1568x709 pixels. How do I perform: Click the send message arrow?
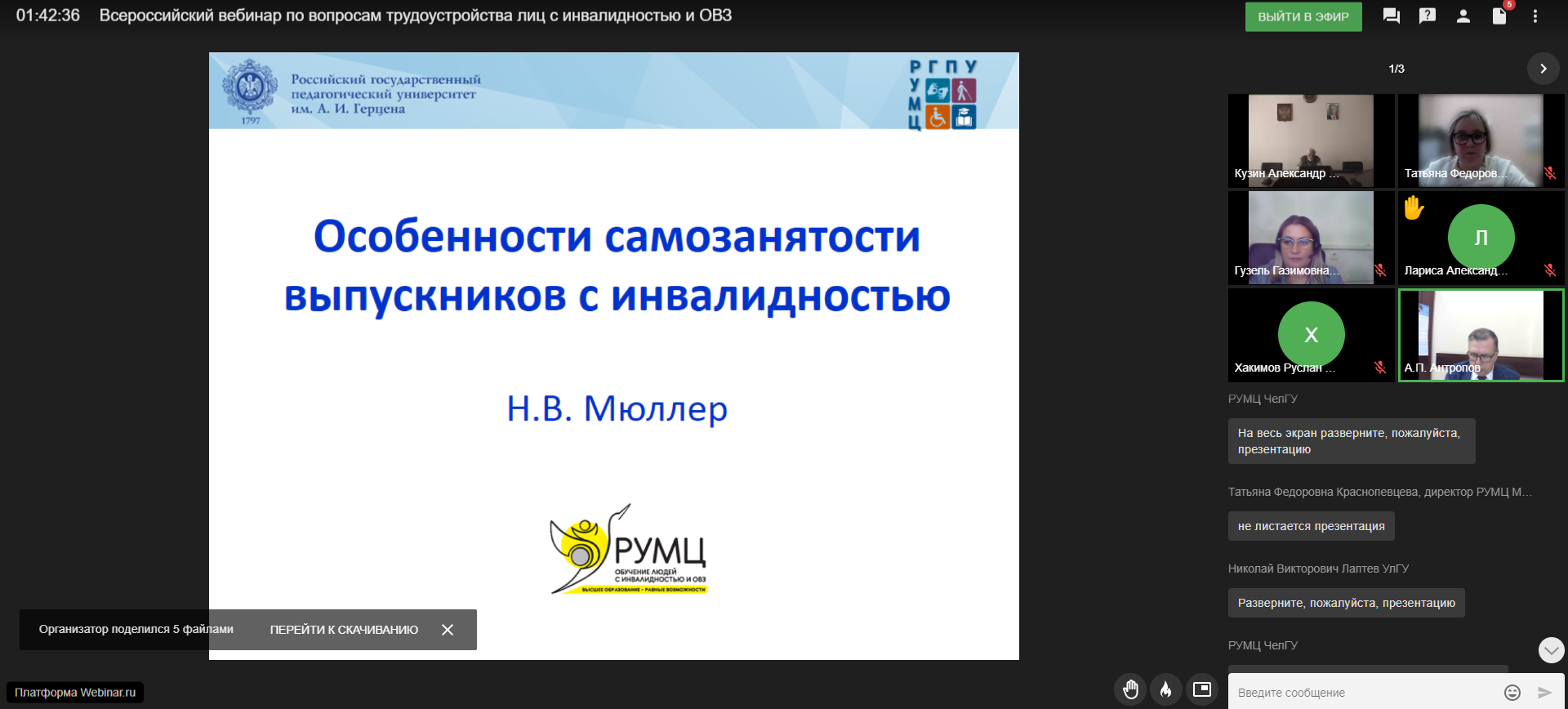(x=1544, y=693)
